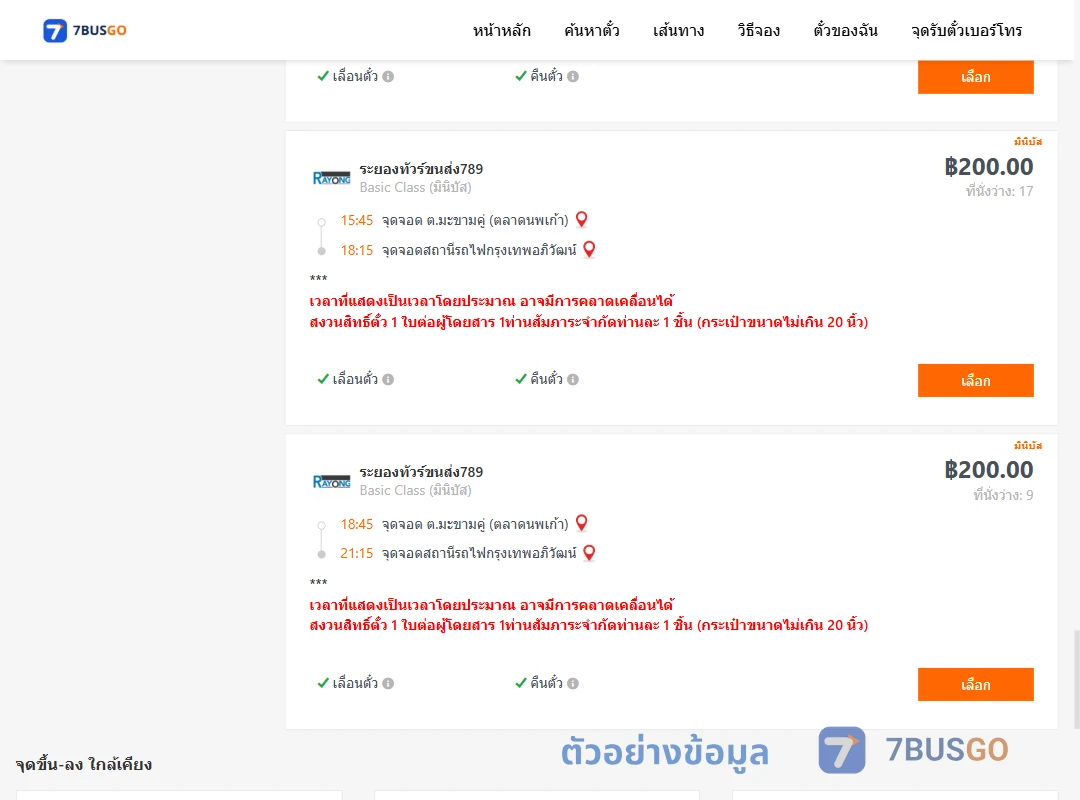This screenshot has width=1080, height=800.
Task: Show map pin for 18:45 departure stop
Action: (x=581, y=523)
